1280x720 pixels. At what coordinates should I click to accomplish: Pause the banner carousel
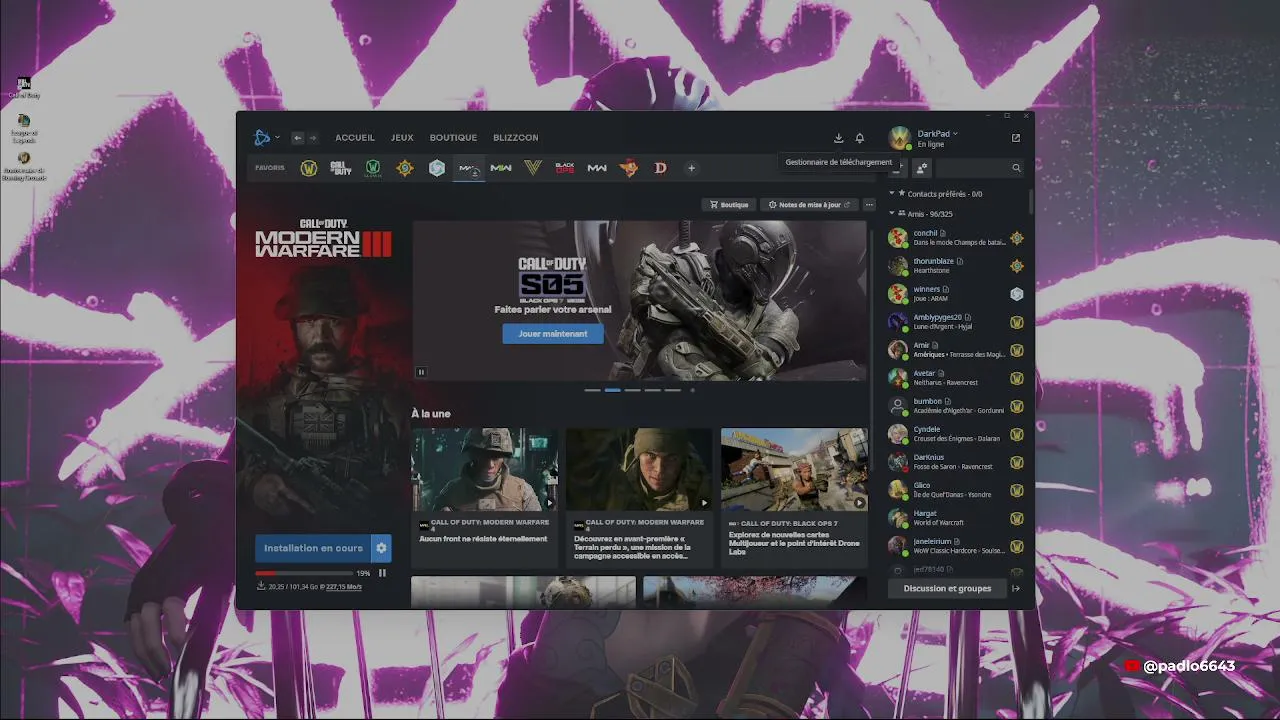(x=421, y=372)
